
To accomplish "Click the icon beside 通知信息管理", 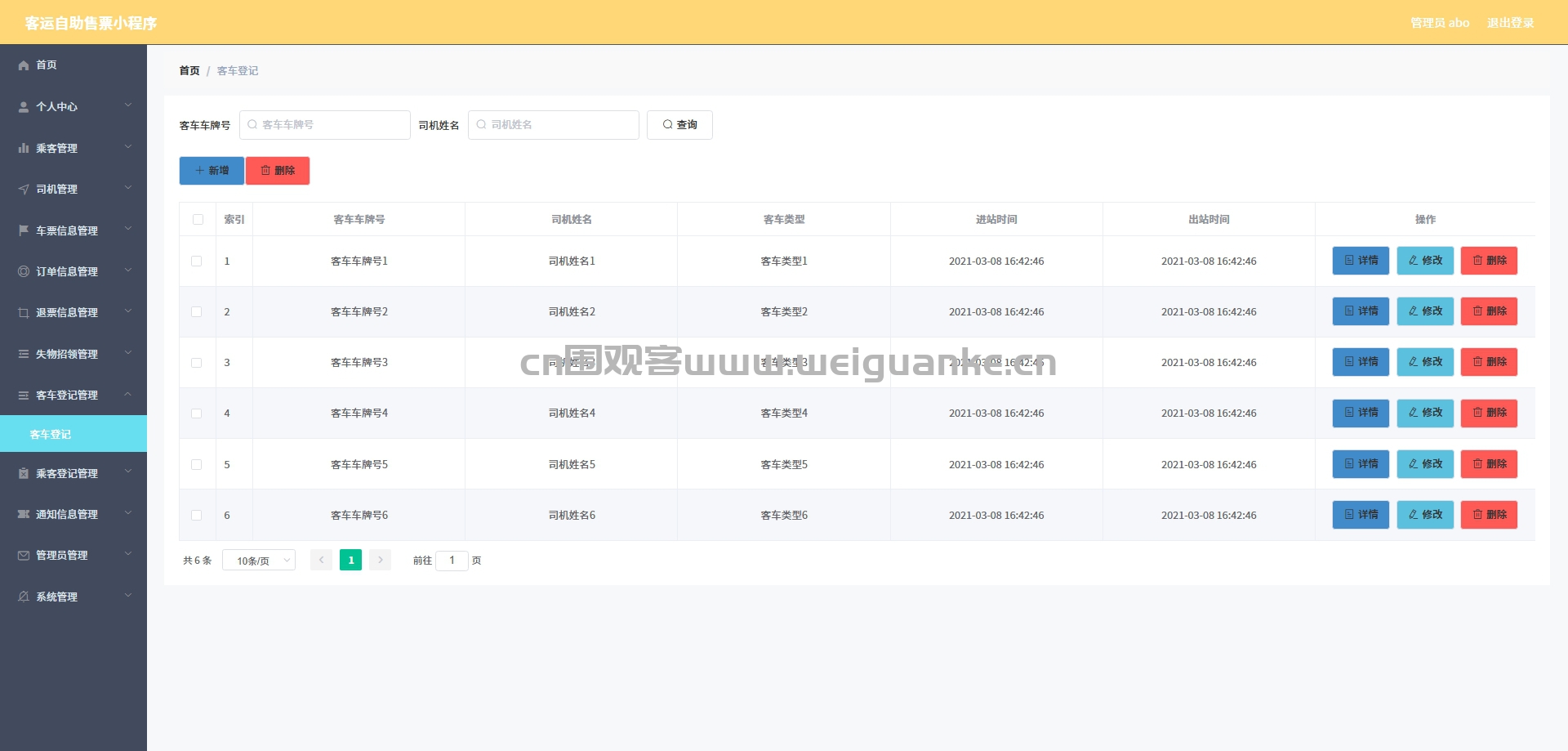I will click(24, 514).
